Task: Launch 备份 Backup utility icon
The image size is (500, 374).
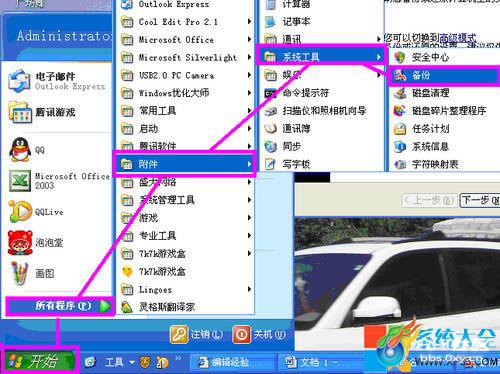Action: pos(399,75)
